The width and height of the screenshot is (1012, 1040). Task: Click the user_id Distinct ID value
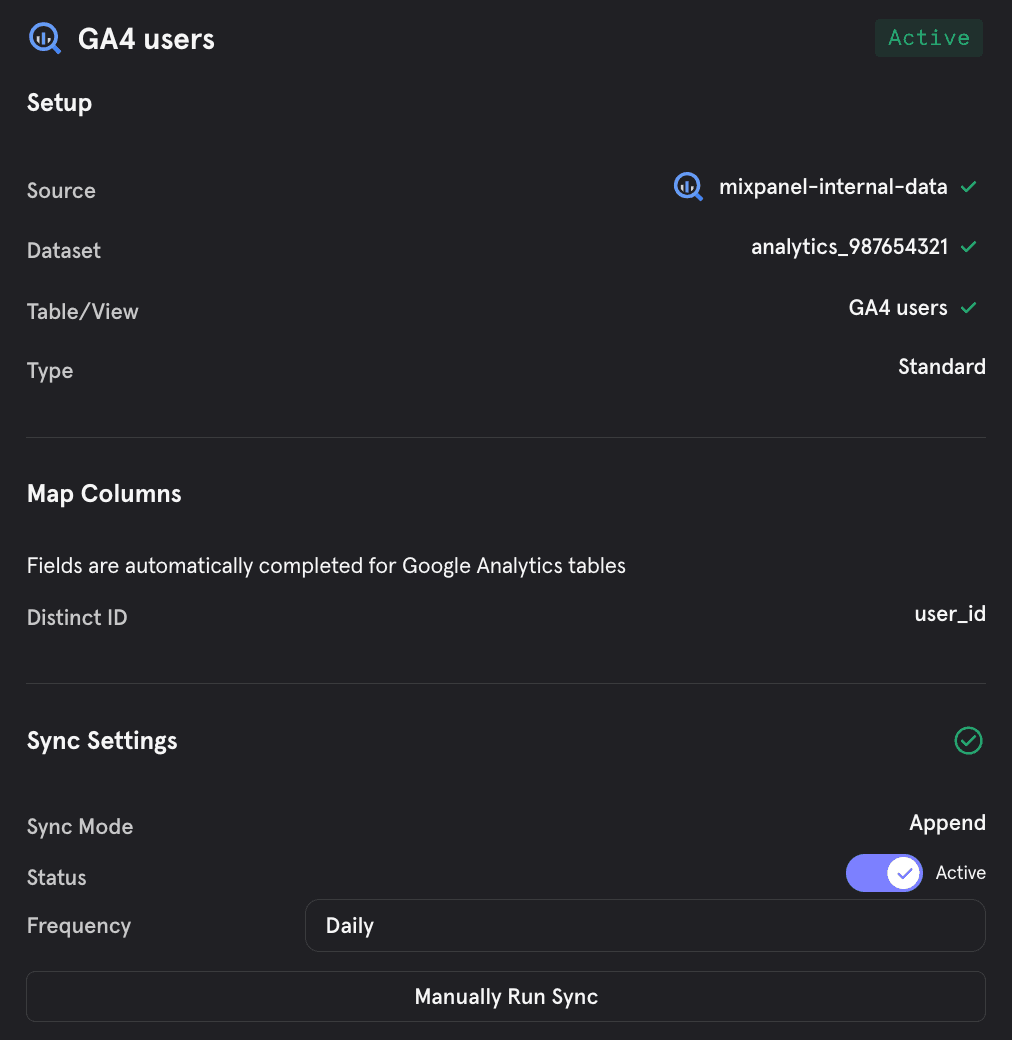pos(949,614)
